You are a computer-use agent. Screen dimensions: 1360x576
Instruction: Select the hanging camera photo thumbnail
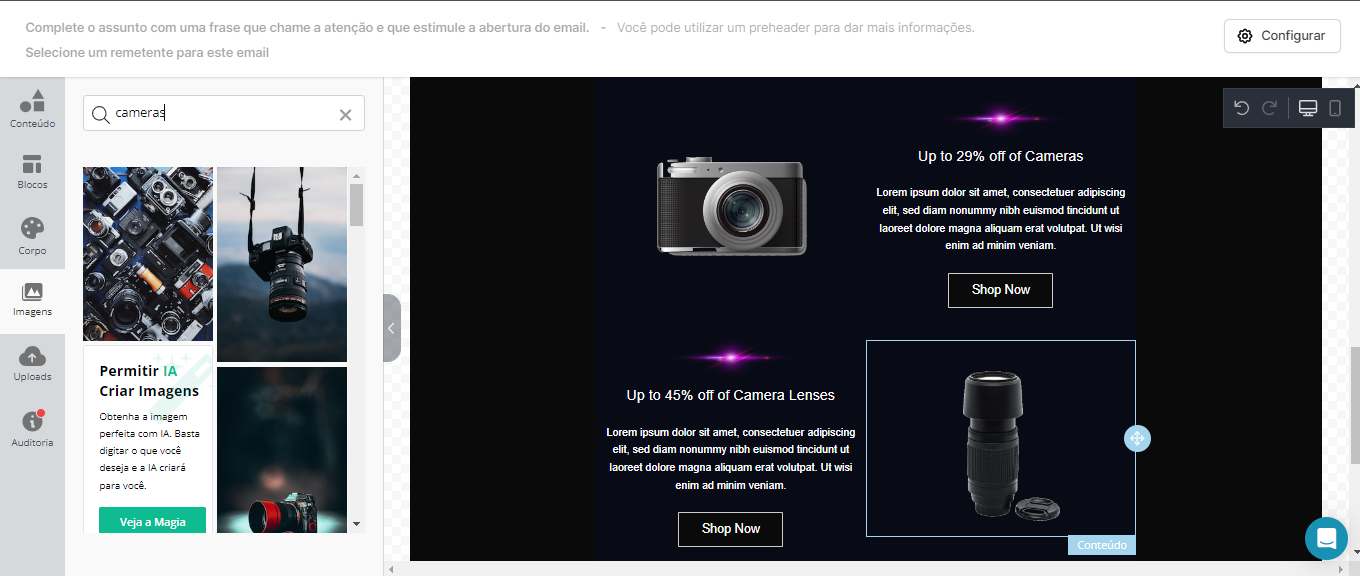(282, 264)
